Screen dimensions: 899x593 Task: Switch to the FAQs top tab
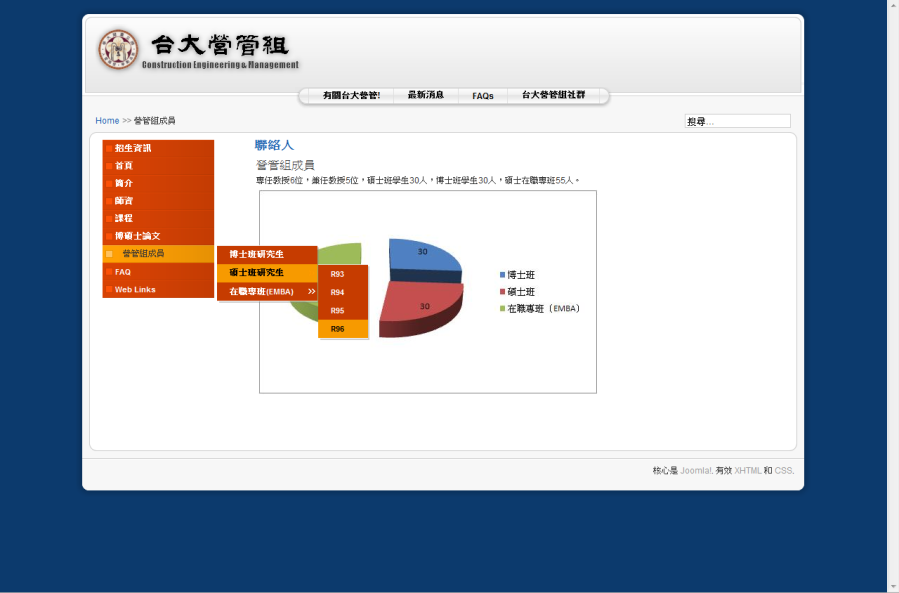pos(483,96)
